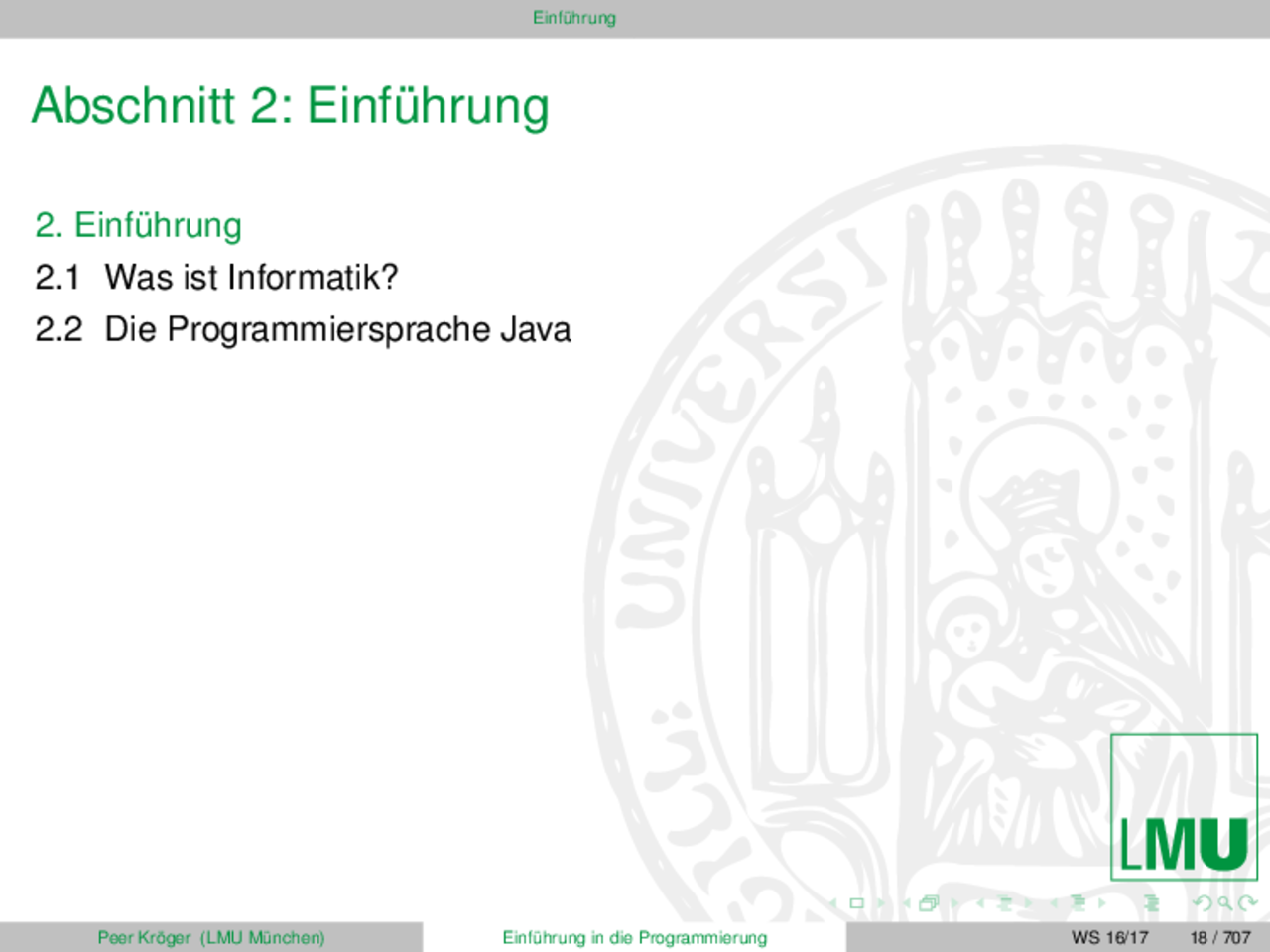Jump to previous frame arrow before stacked-frames icon

(x=907, y=903)
